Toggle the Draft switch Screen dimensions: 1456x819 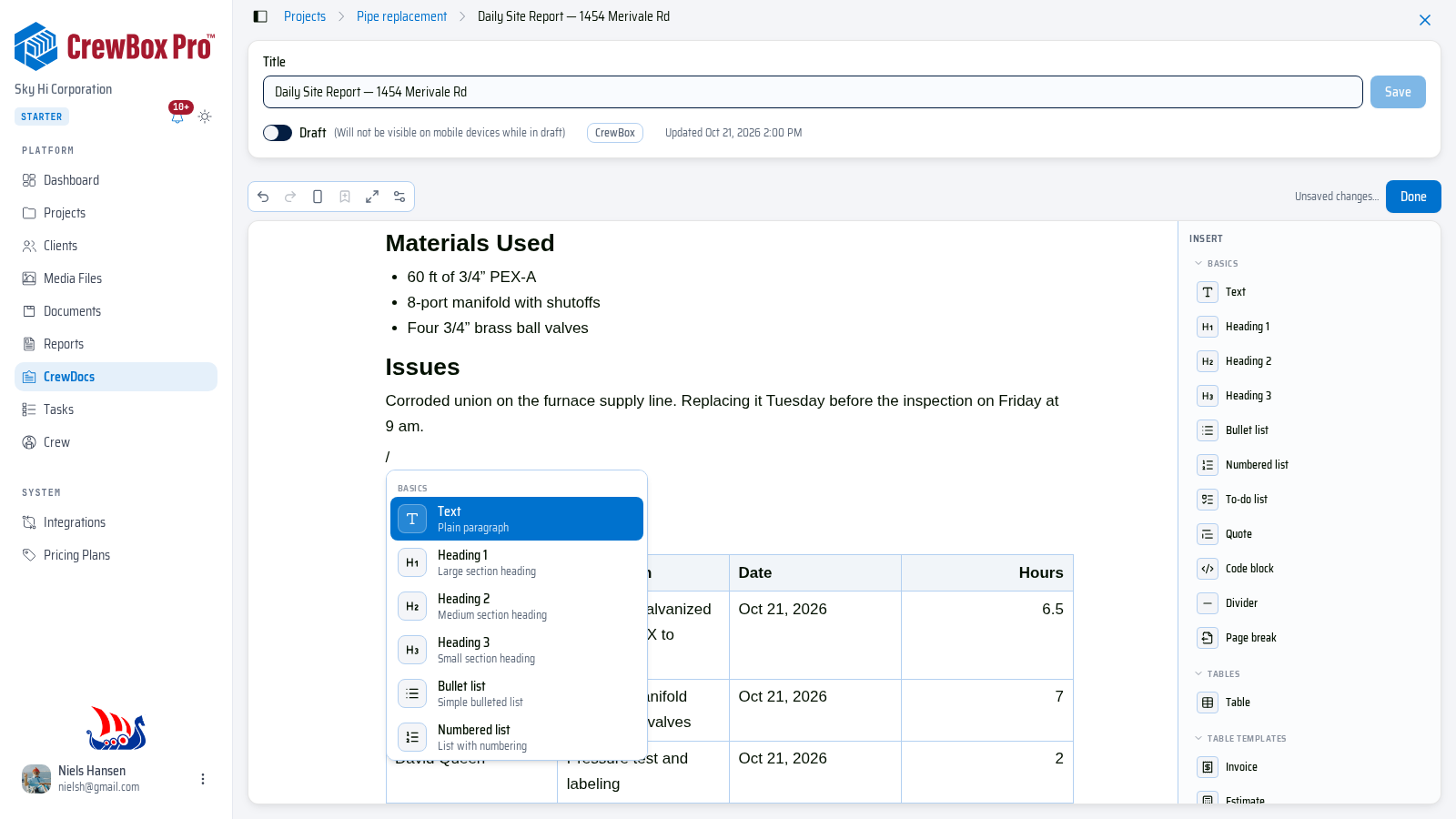(x=278, y=133)
